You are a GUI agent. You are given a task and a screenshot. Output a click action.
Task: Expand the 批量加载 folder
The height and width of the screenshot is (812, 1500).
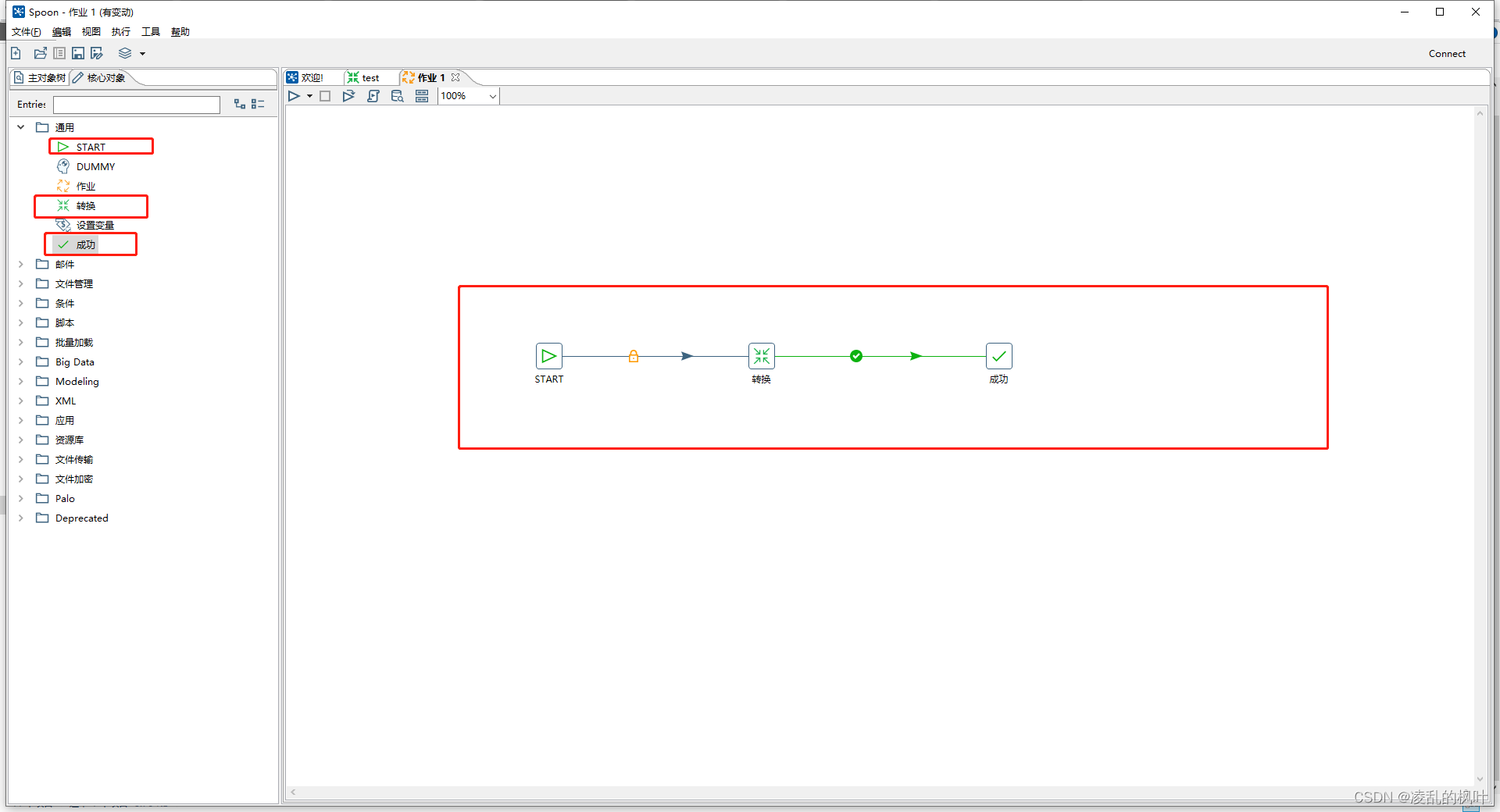(21, 342)
